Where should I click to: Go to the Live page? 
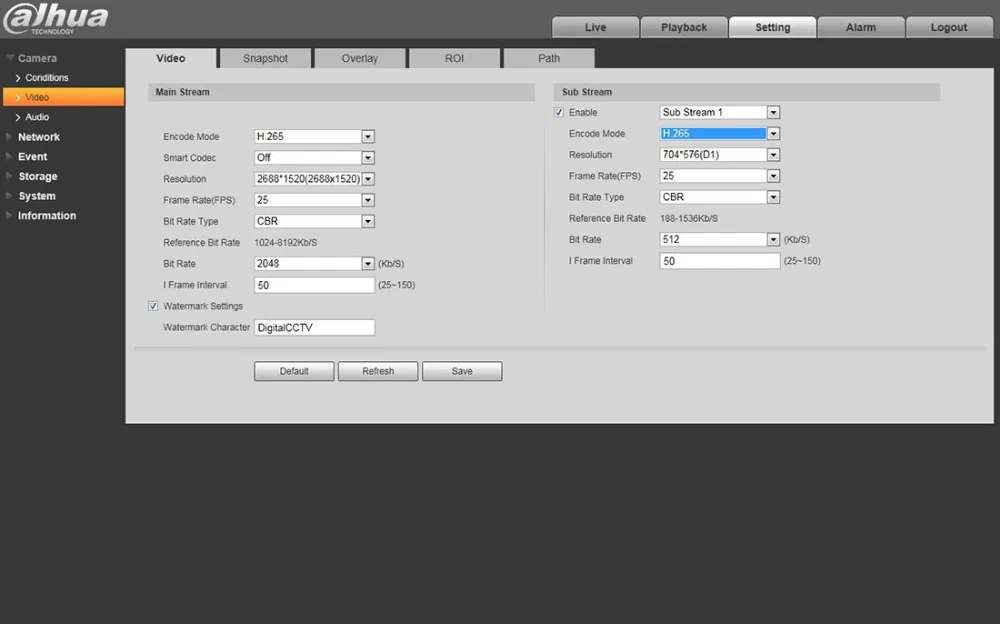pos(595,27)
